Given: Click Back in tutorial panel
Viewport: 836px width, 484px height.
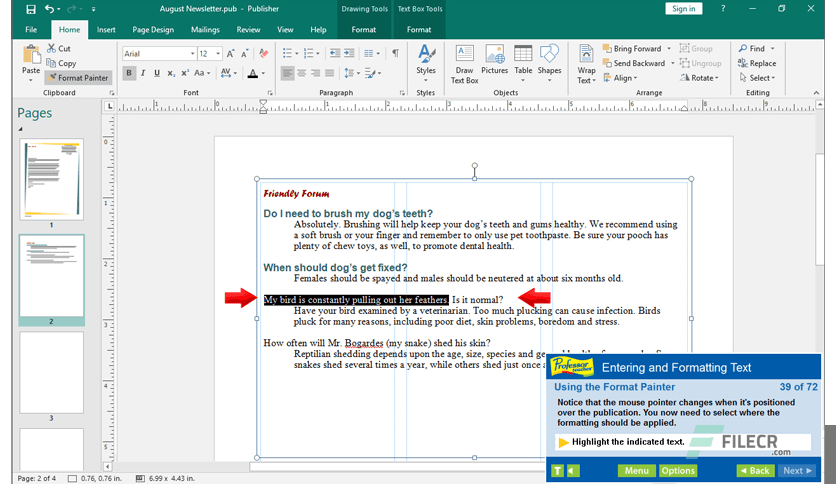Looking at the screenshot, I should pos(755,471).
